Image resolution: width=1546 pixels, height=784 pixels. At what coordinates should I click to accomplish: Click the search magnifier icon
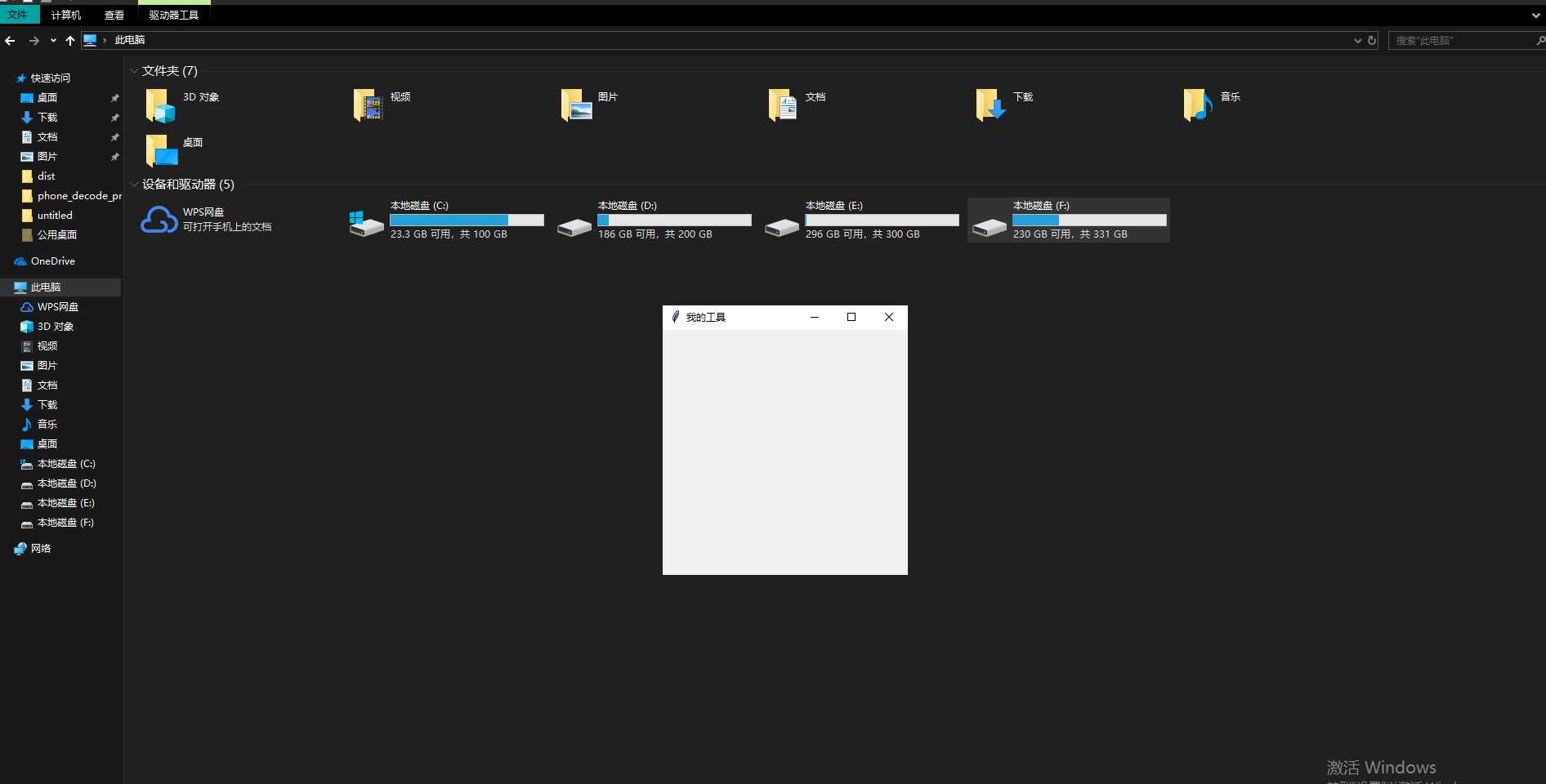pos(1540,40)
